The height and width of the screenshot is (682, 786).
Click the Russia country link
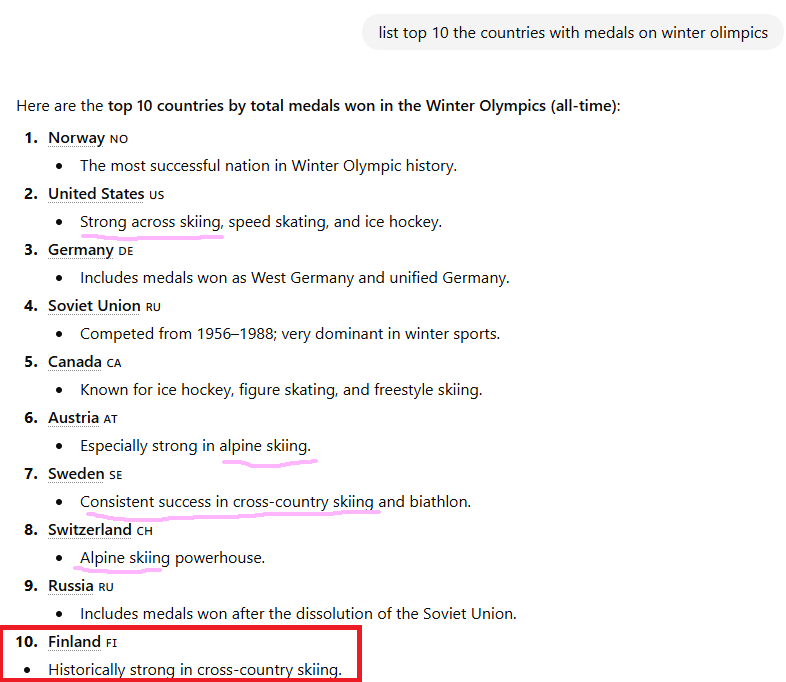click(x=71, y=586)
